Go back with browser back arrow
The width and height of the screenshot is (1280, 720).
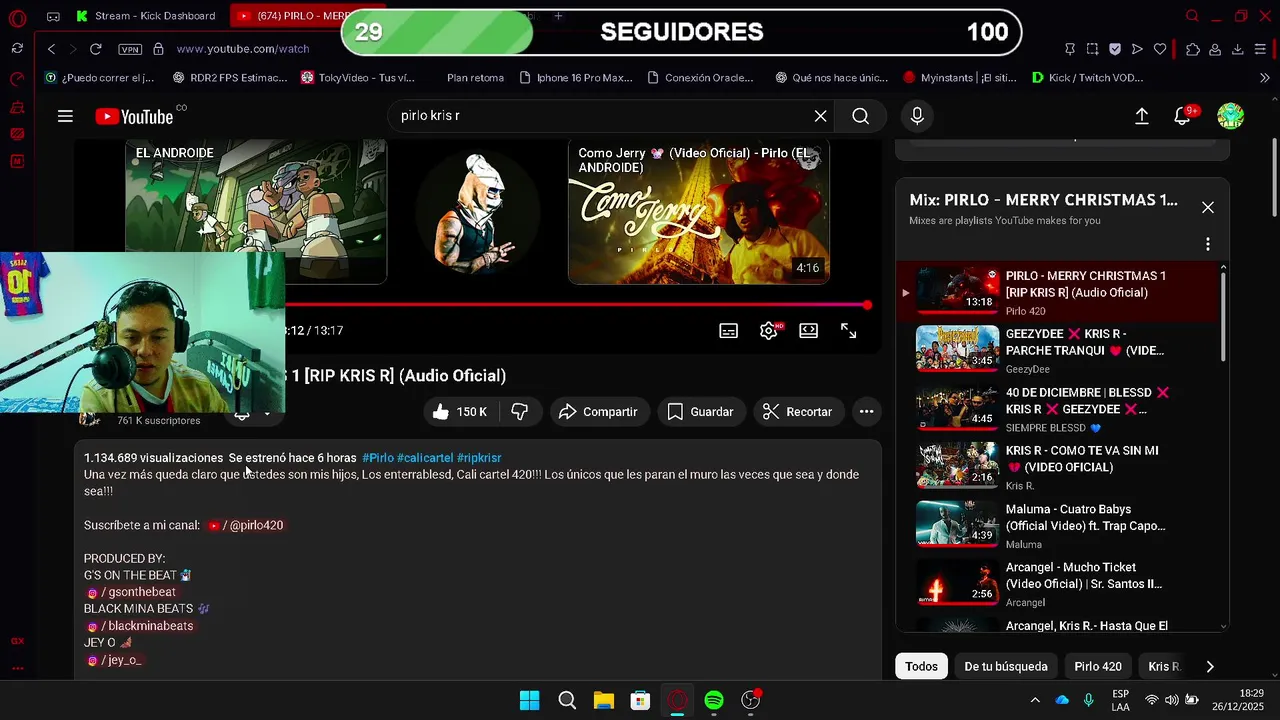51,49
